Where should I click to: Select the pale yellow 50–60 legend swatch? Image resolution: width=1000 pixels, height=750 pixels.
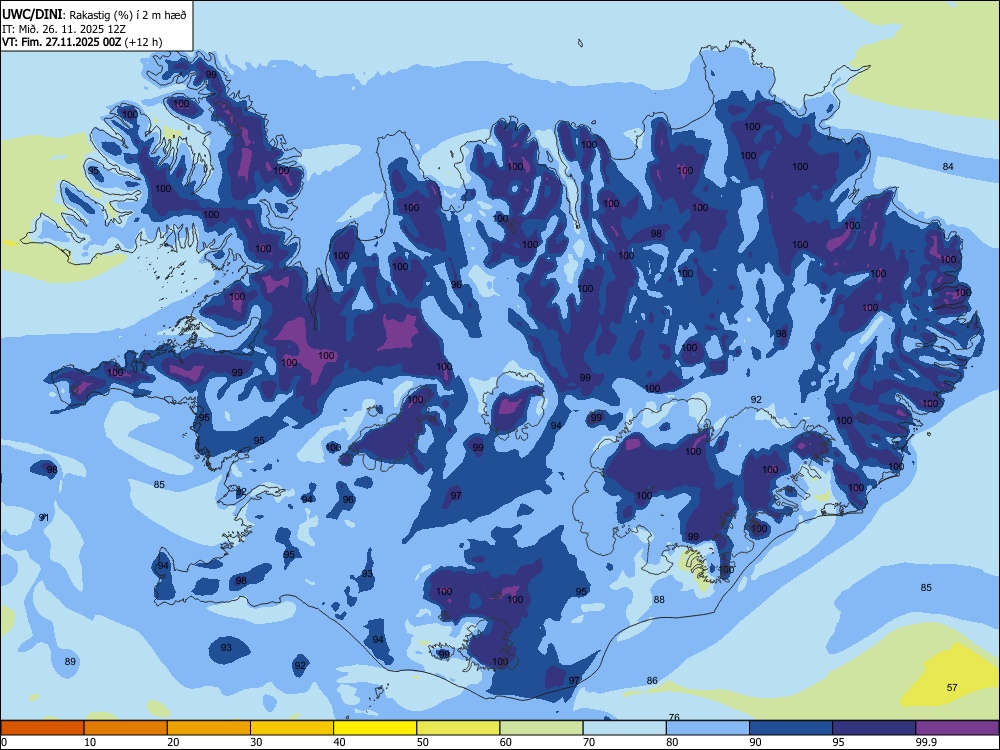458,728
